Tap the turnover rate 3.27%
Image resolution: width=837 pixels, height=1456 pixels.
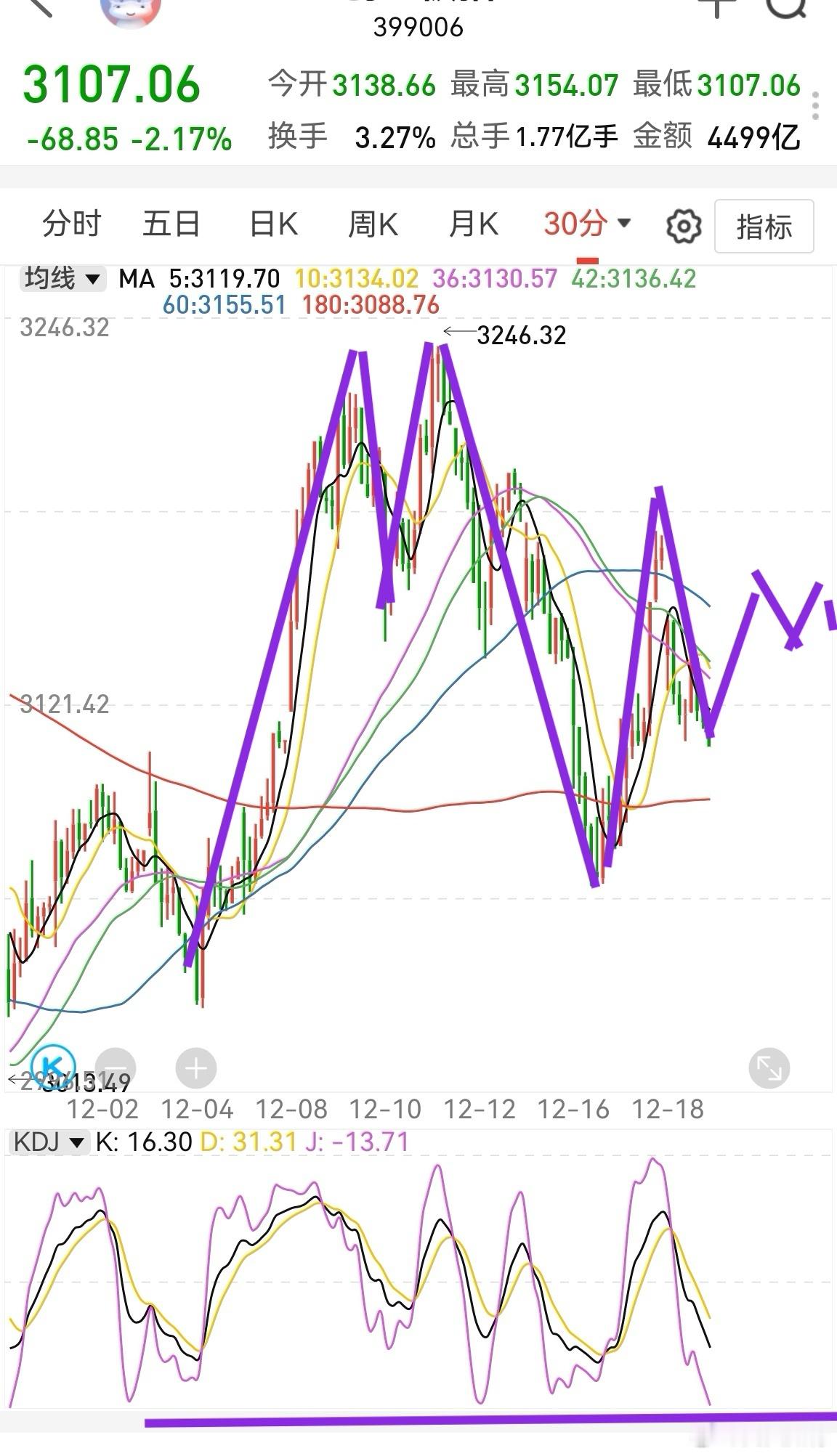[395, 137]
